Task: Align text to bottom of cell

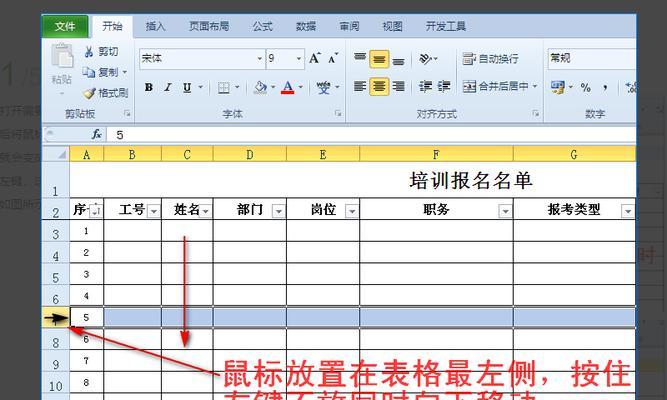Action: 399,60
